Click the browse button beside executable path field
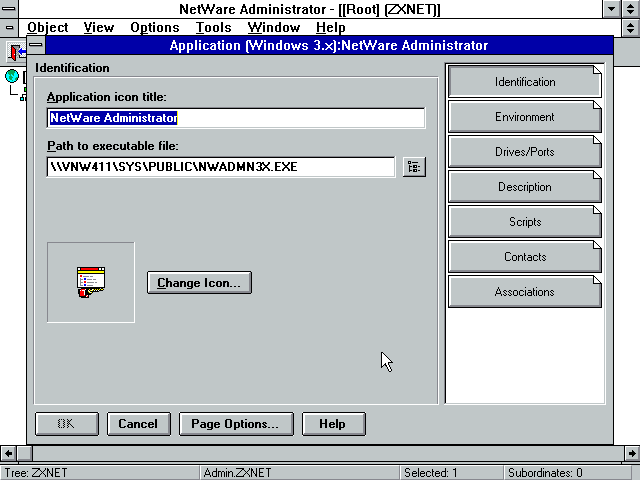640x480 pixels. click(414, 167)
